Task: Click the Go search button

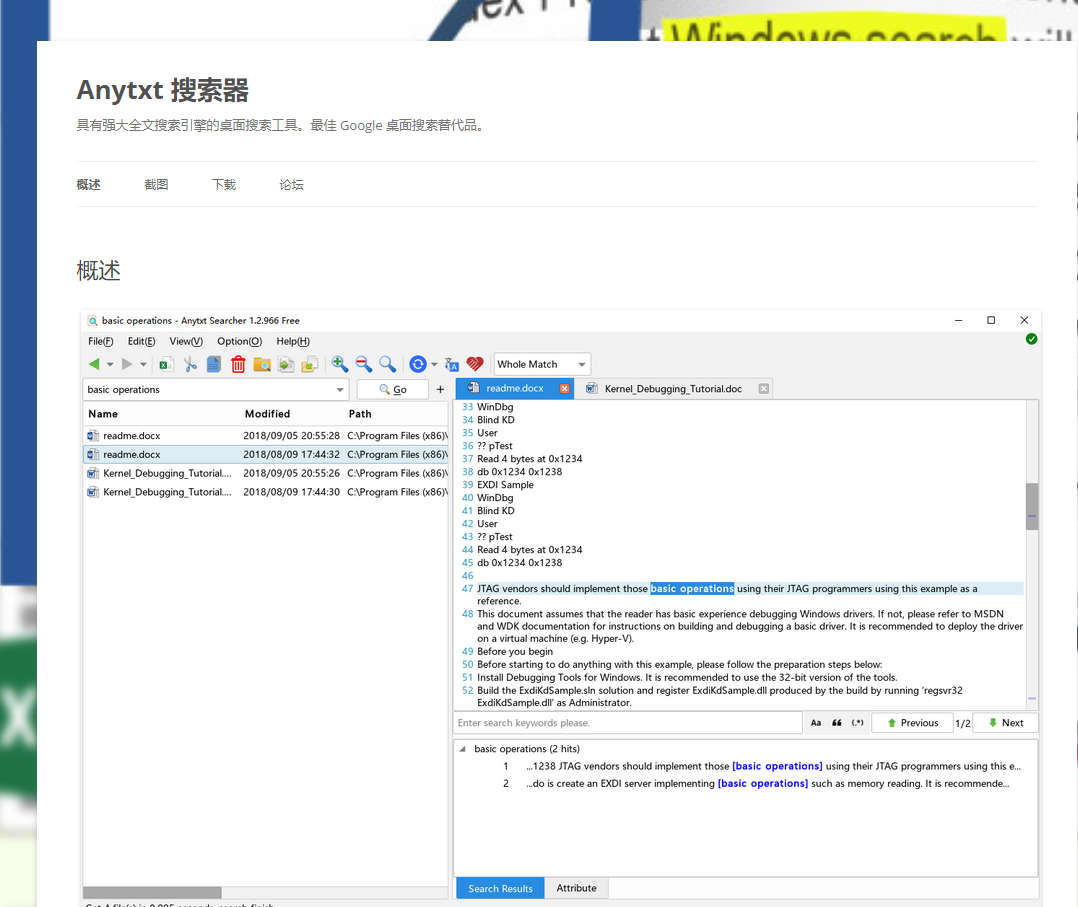Action: tap(393, 389)
